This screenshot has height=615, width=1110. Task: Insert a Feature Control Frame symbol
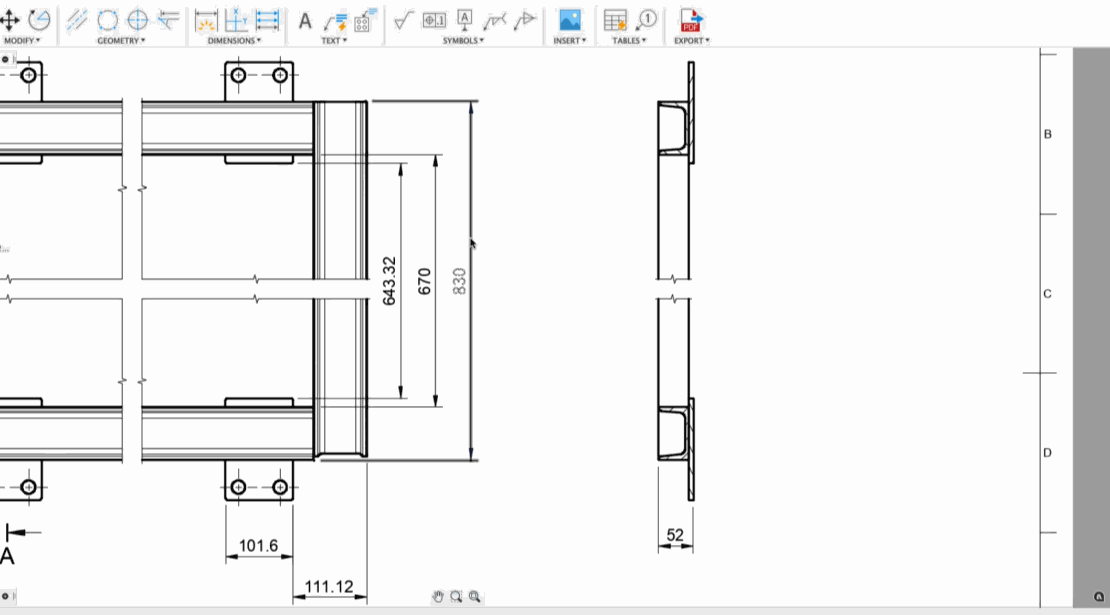pos(434,21)
